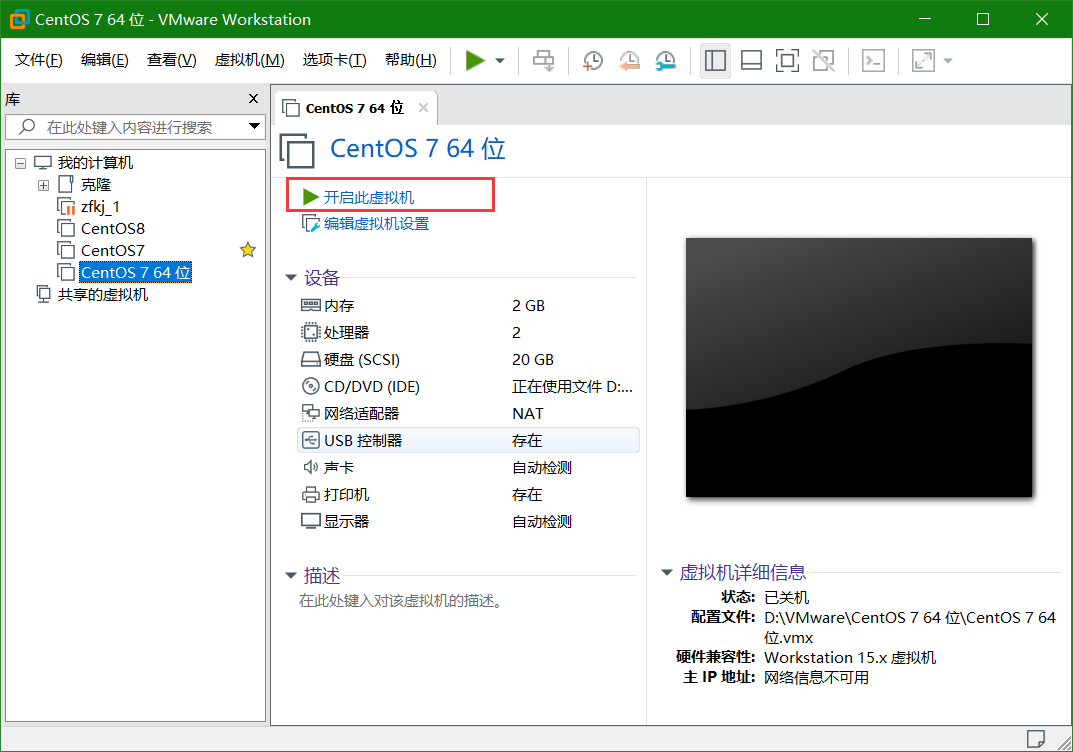Select the 网络适配器 device row
The height and width of the screenshot is (752, 1073).
(469, 413)
